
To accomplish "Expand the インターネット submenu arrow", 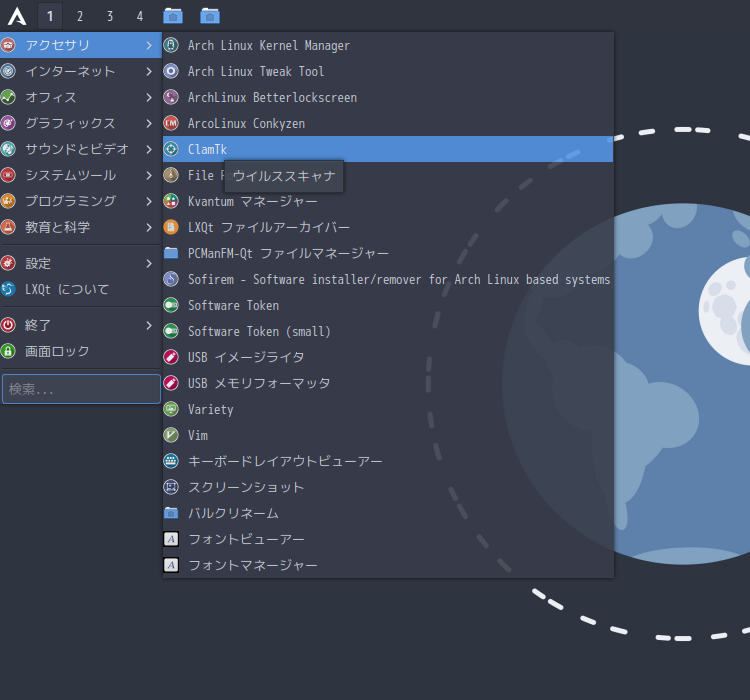I will tap(149, 71).
